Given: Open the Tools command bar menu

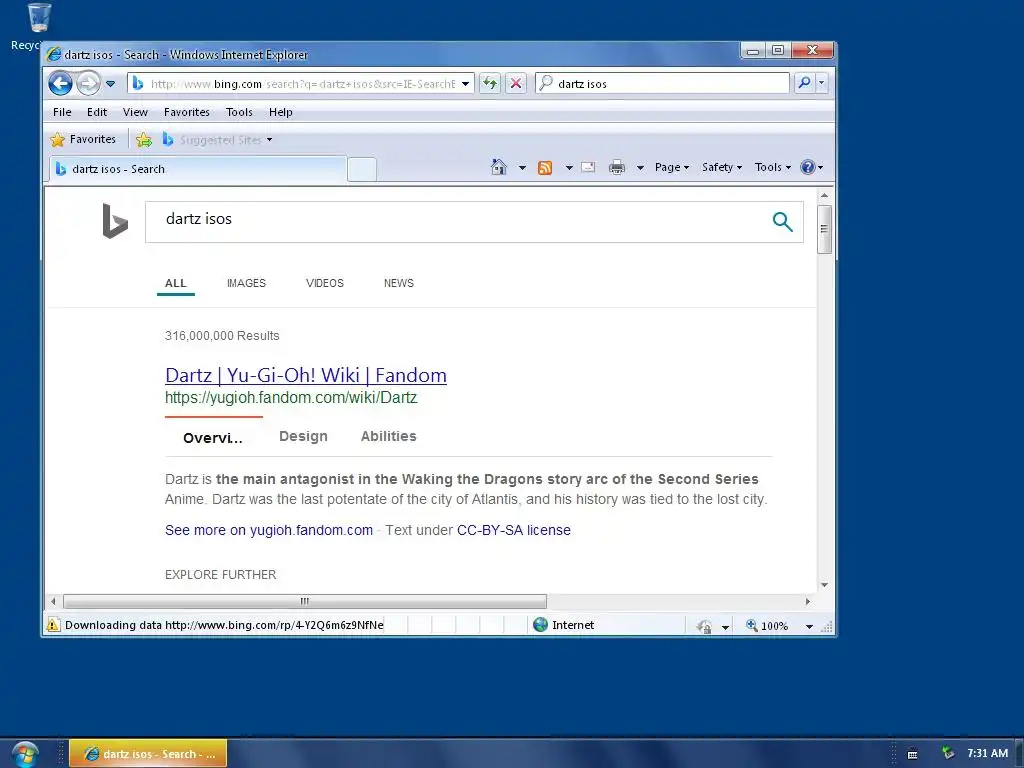Looking at the screenshot, I should click(x=773, y=167).
